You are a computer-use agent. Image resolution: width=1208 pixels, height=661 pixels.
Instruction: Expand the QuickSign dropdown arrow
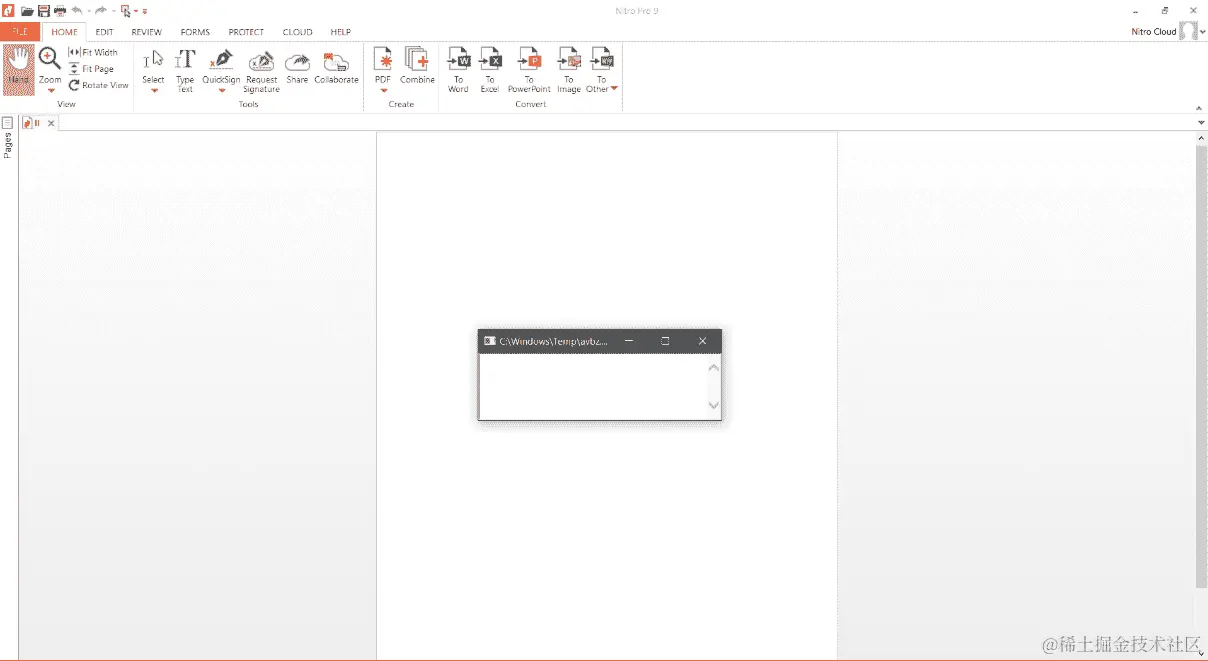[x=221, y=90]
